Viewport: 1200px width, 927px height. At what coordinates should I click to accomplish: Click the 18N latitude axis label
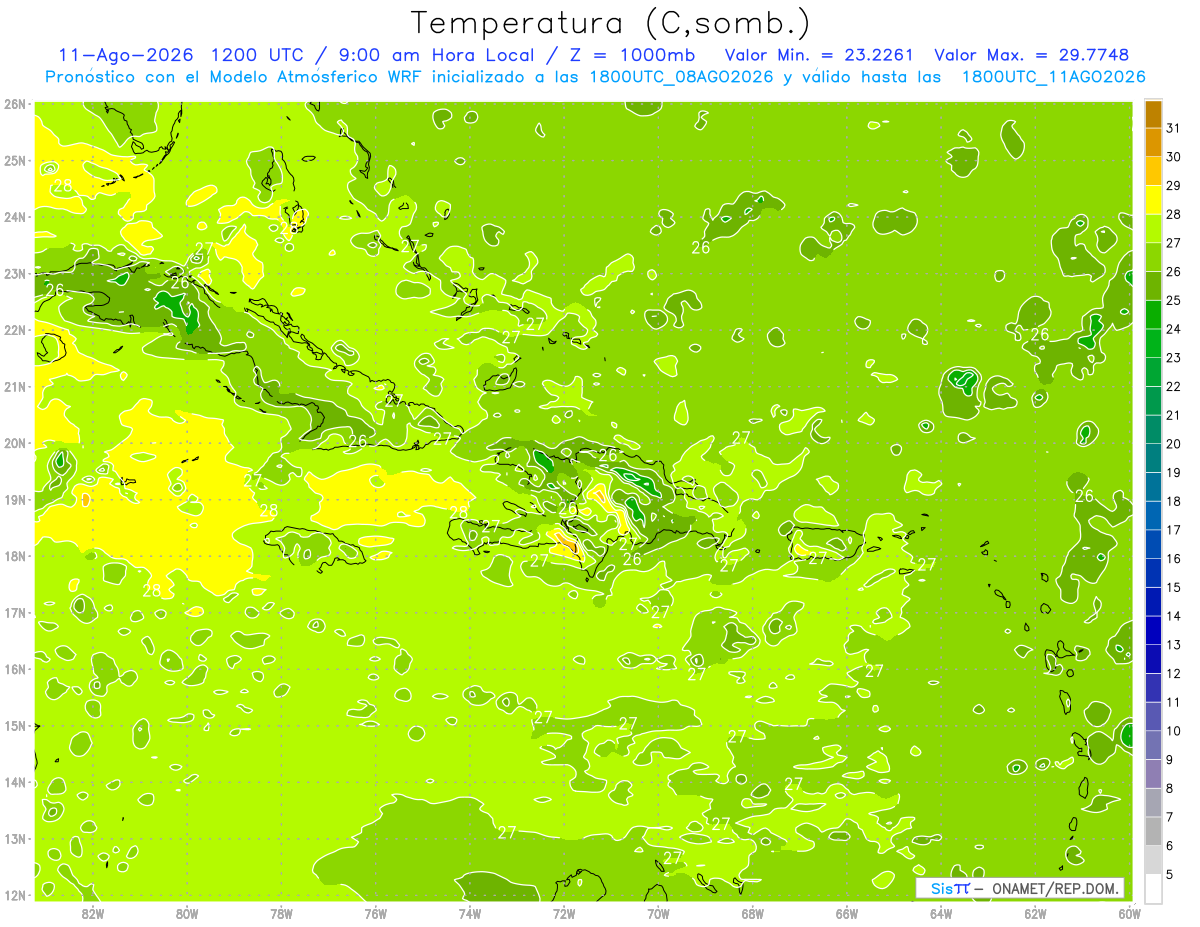pyautogui.click(x=15, y=556)
